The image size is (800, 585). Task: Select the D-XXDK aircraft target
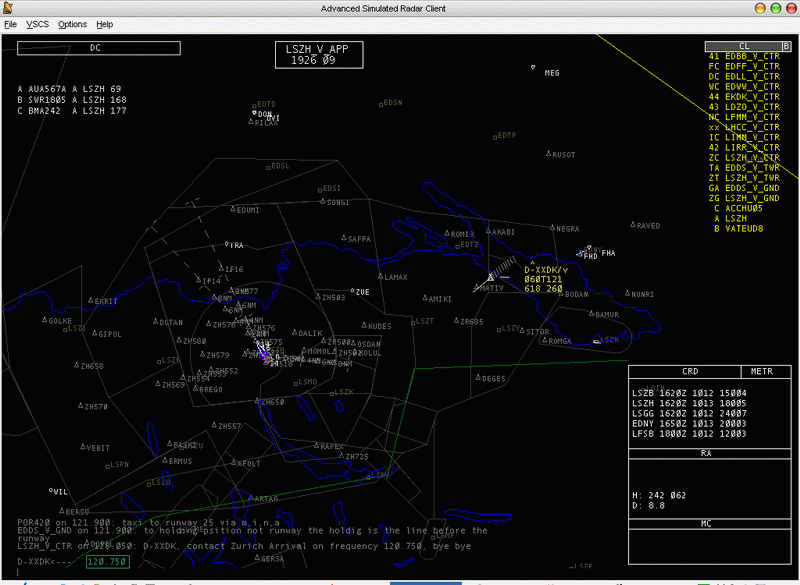[490, 276]
